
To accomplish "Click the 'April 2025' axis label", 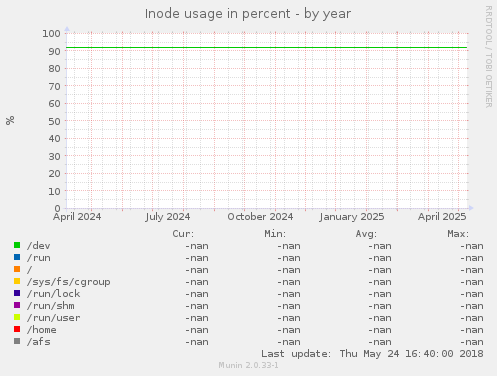I will pos(442,217).
